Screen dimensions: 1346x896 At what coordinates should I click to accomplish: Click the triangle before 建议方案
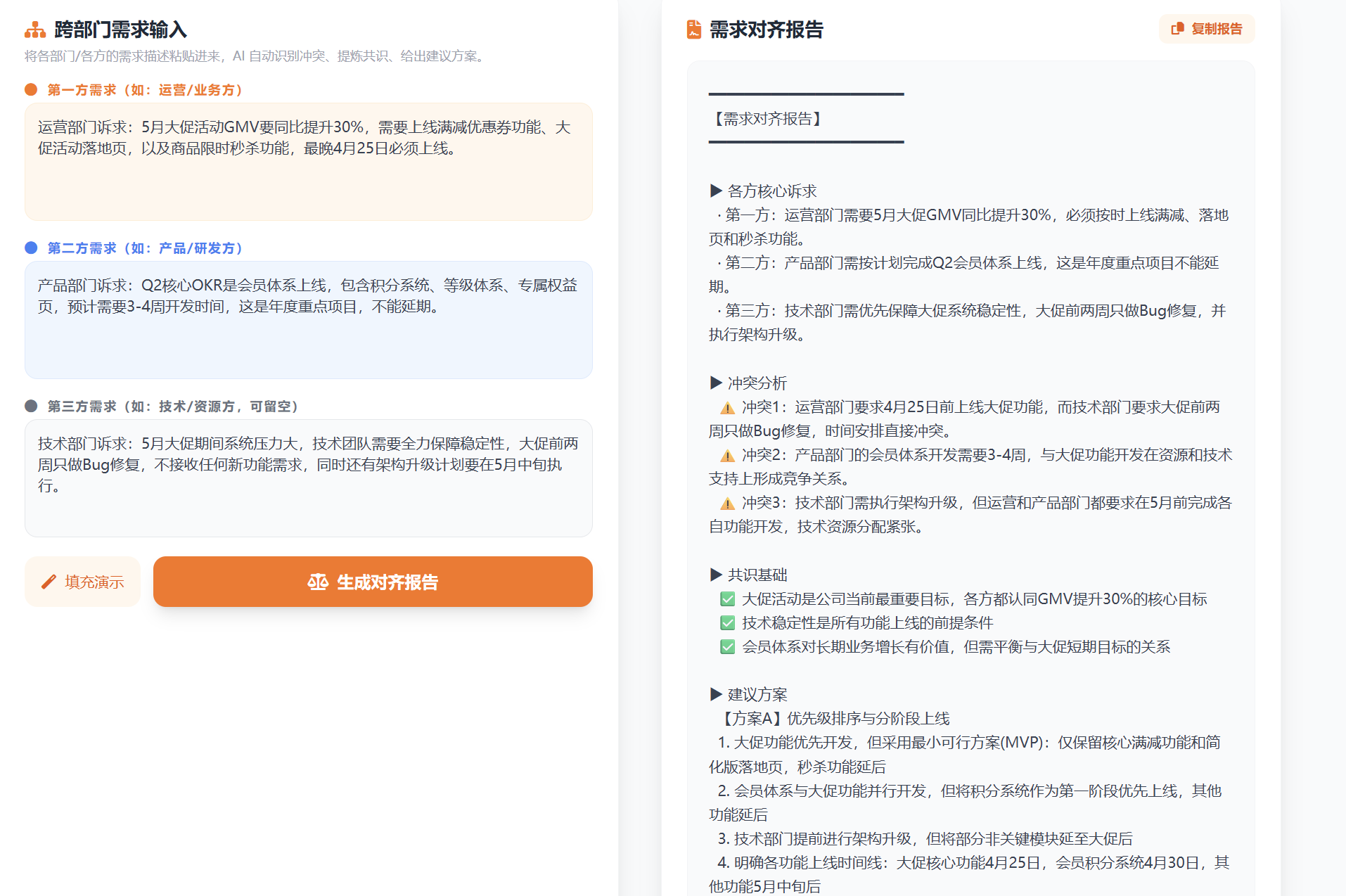point(716,694)
